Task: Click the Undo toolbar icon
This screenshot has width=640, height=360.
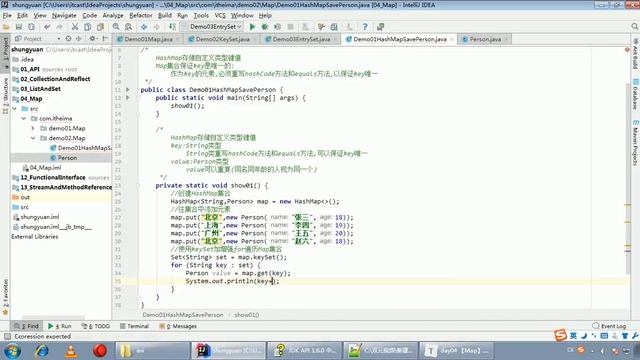Action: coord(47,27)
